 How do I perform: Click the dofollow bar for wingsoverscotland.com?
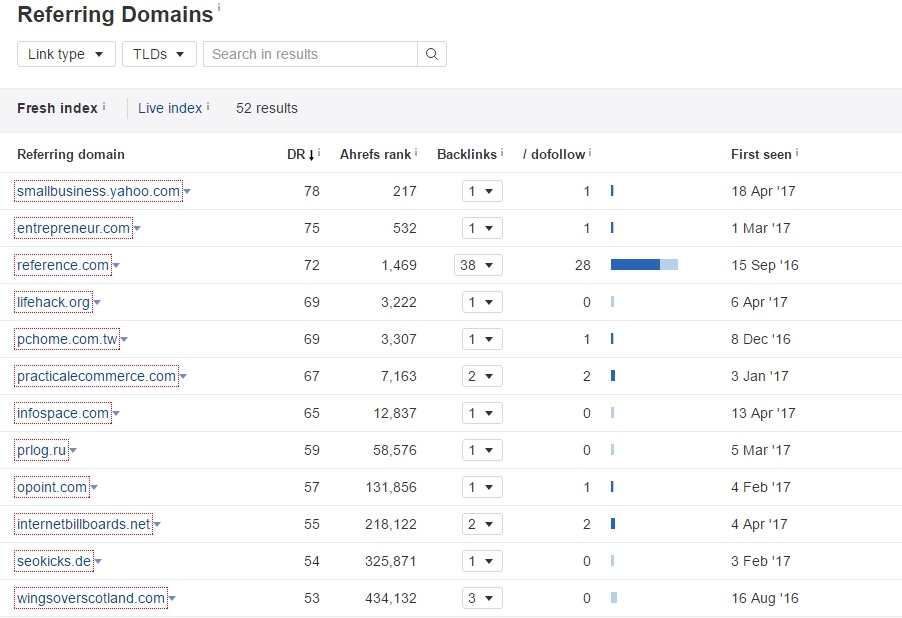[x=614, y=598]
